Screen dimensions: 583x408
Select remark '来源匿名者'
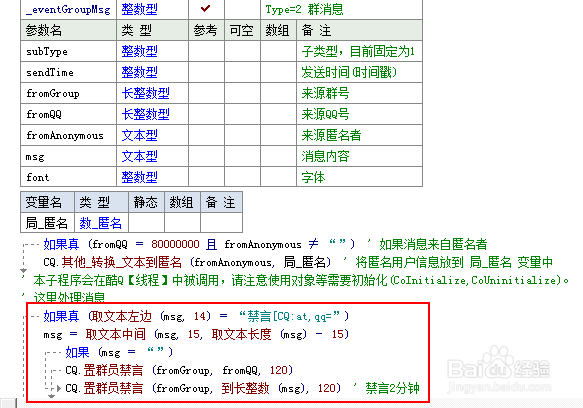click(x=331, y=135)
